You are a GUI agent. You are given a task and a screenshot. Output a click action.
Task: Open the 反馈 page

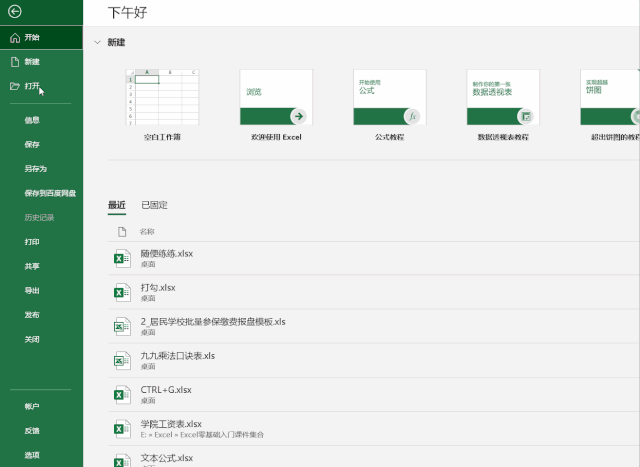[41, 431]
